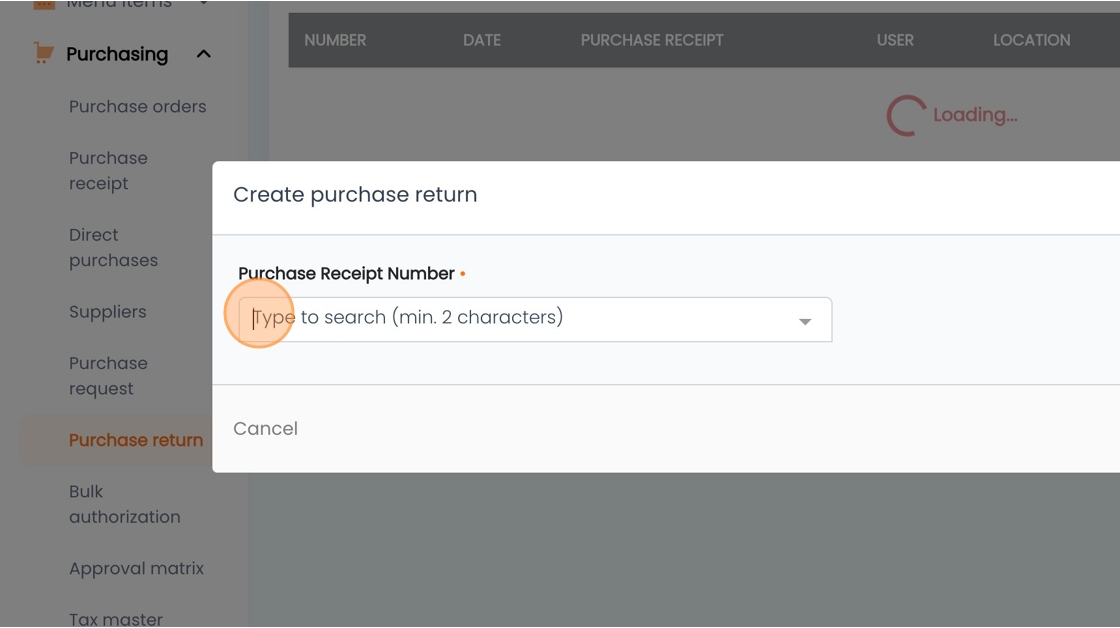Click the DATE column header
This screenshot has width=1120, height=628.
click(482, 40)
